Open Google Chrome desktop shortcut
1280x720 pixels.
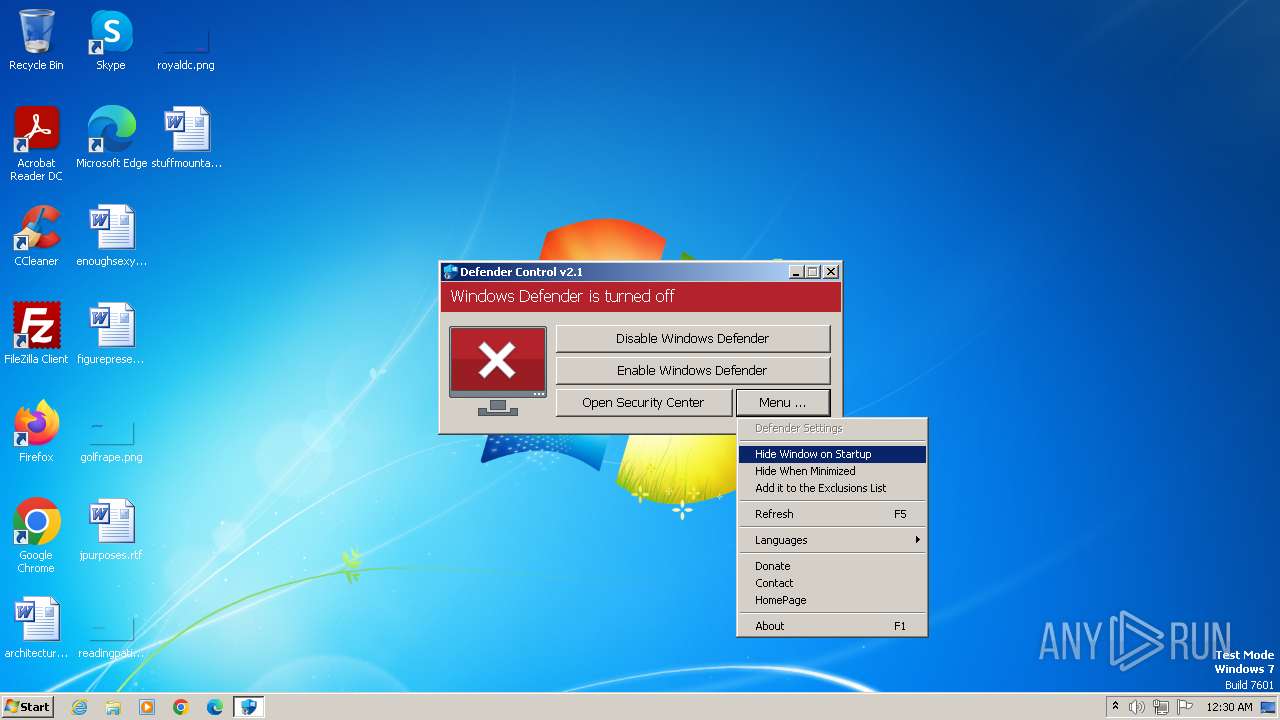click(x=36, y=535)
